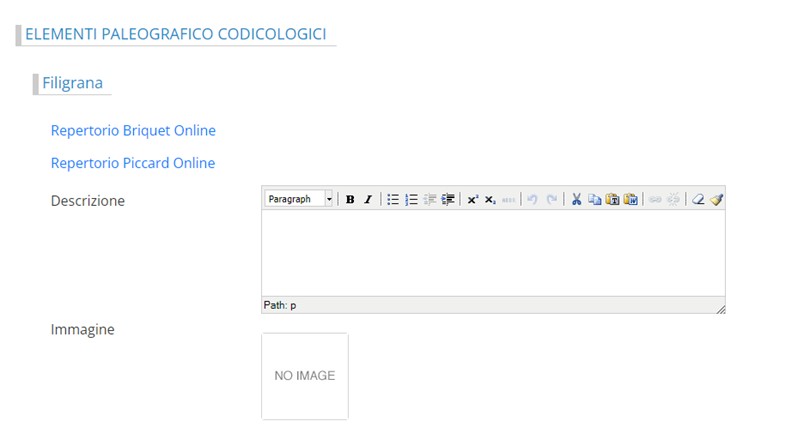Screen dimensions: 804x427
Task: Click the cleanup code broom icon
Action: (716, 200)
